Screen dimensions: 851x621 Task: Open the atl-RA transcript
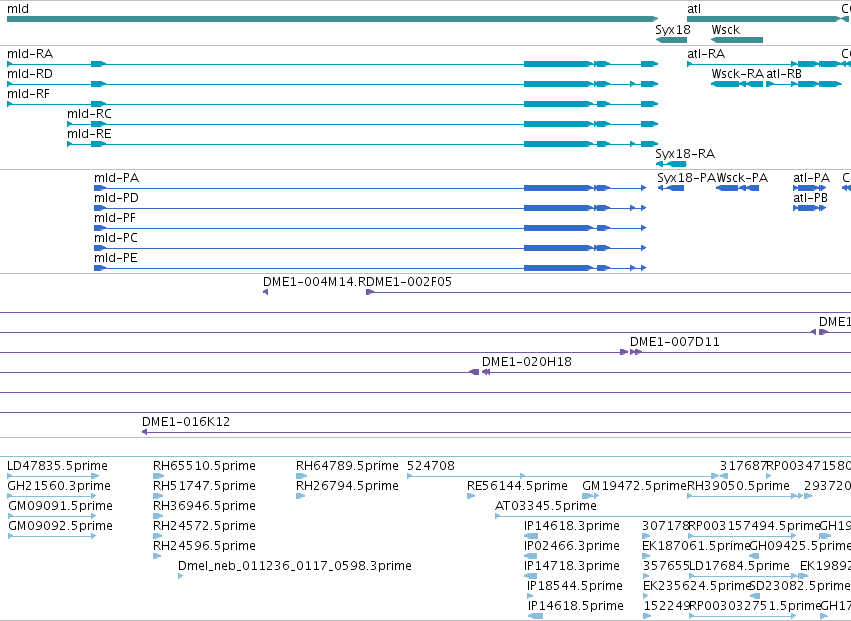pyautogui.click(x=763, y=64)
